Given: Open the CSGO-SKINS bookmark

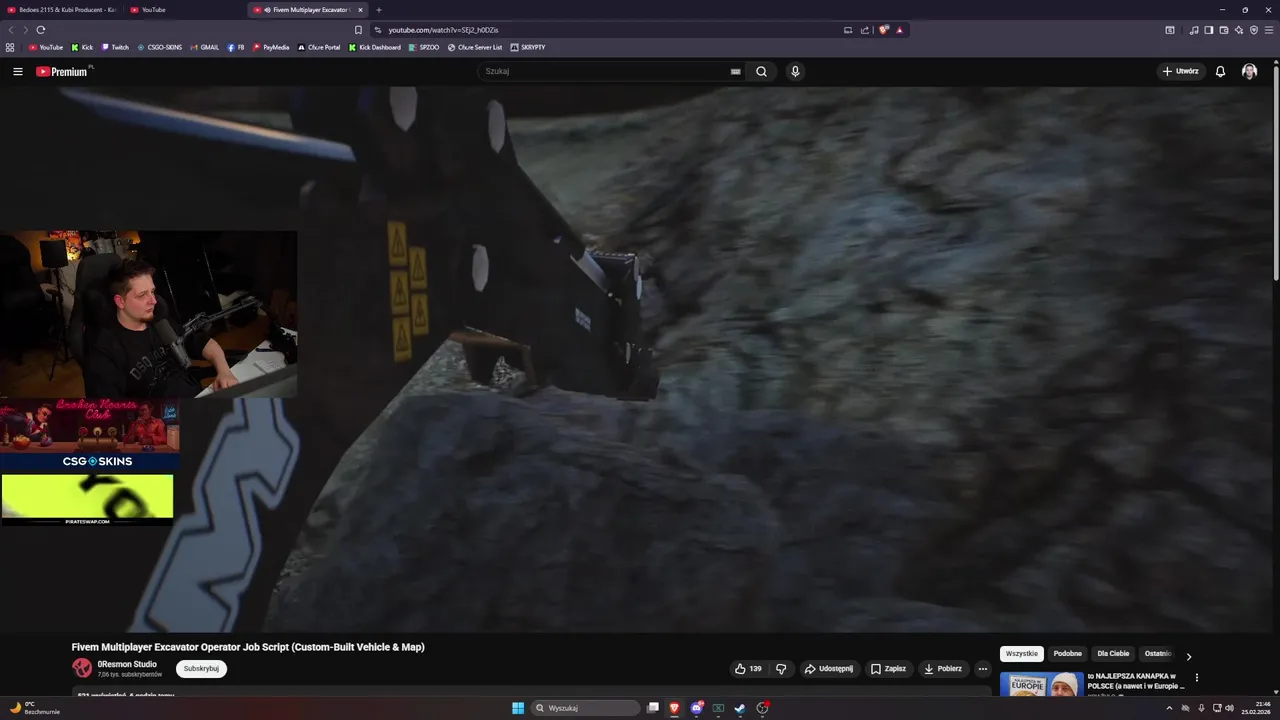Looking at the screenshot, I should pyautogui.click(x=160, y=47).
